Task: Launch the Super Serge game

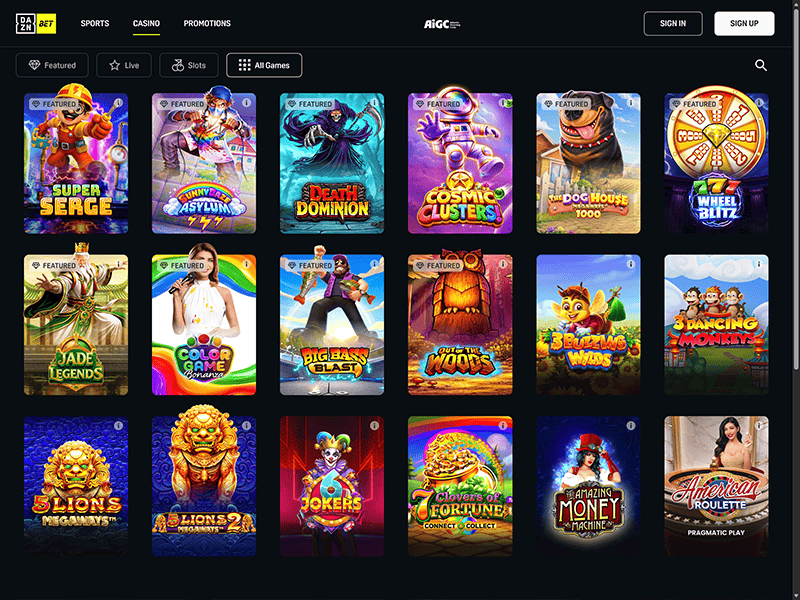Action: coord(76,163)
